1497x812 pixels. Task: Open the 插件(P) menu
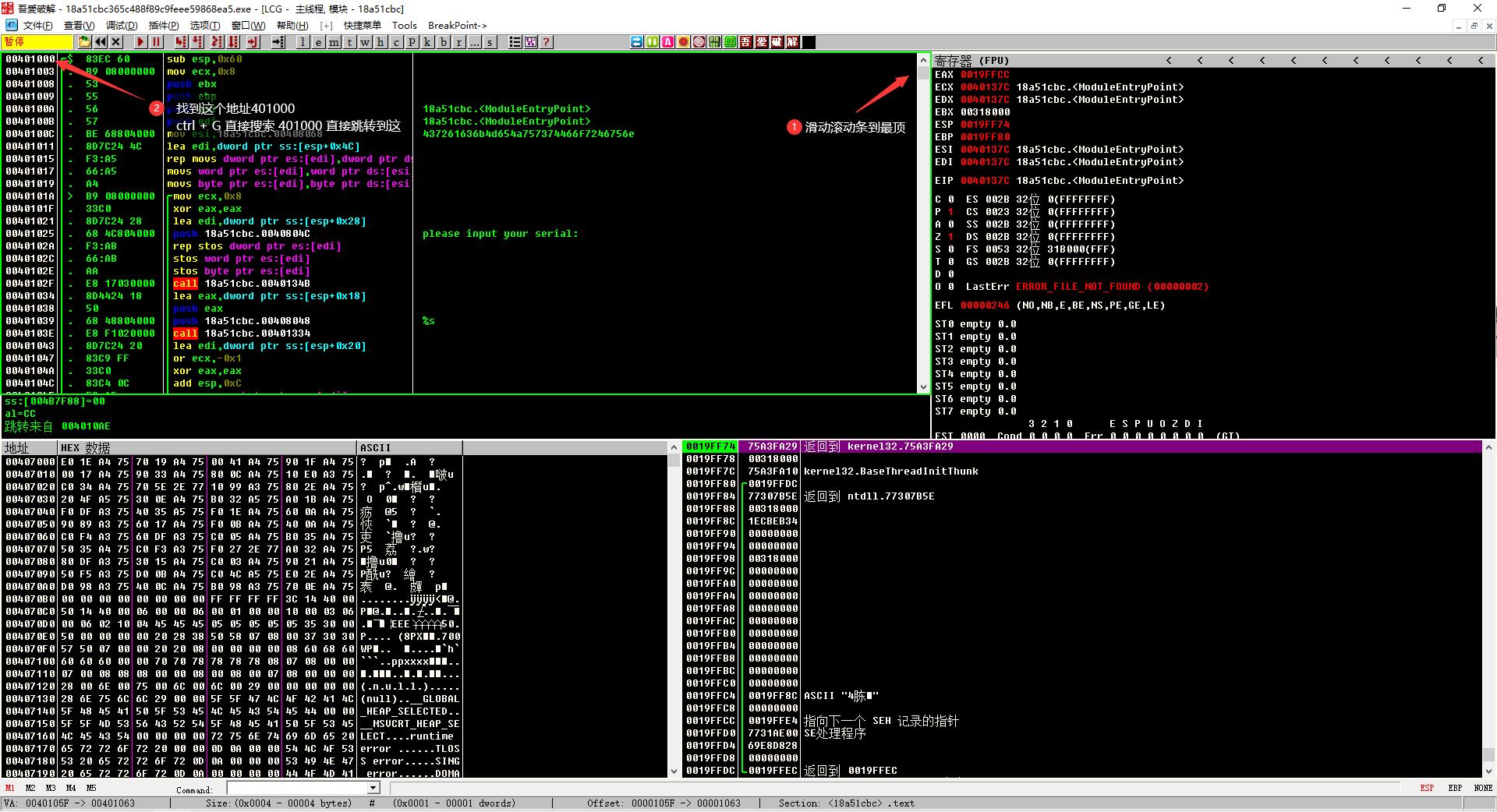coord(164,26)
